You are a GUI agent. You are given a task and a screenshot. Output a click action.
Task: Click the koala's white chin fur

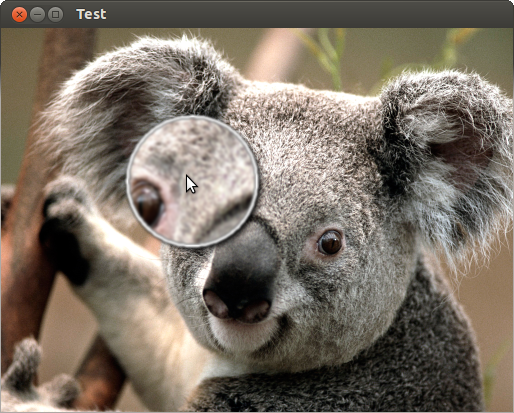coord(240,337)
